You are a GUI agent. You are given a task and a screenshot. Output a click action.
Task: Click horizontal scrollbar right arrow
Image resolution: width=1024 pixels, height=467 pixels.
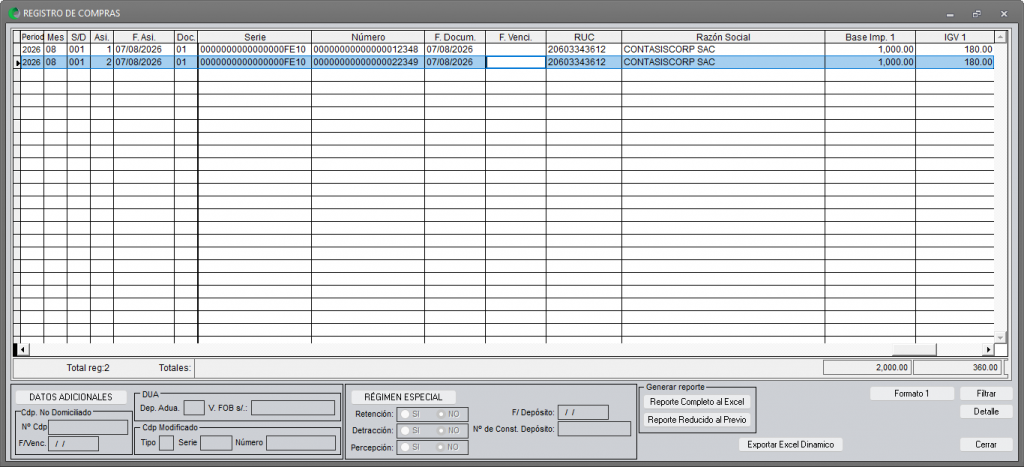(x=988, y=349)
